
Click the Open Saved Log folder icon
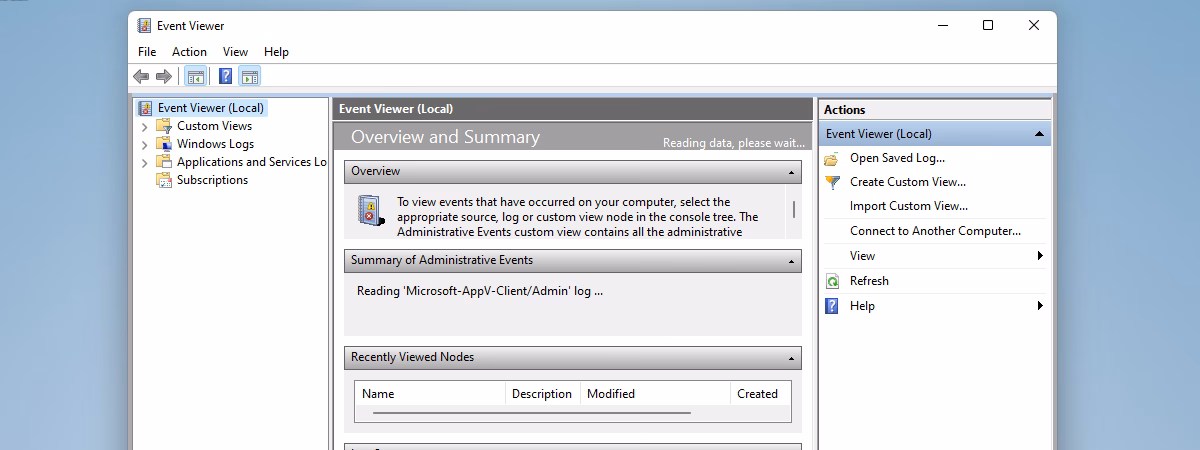[832, 158]
